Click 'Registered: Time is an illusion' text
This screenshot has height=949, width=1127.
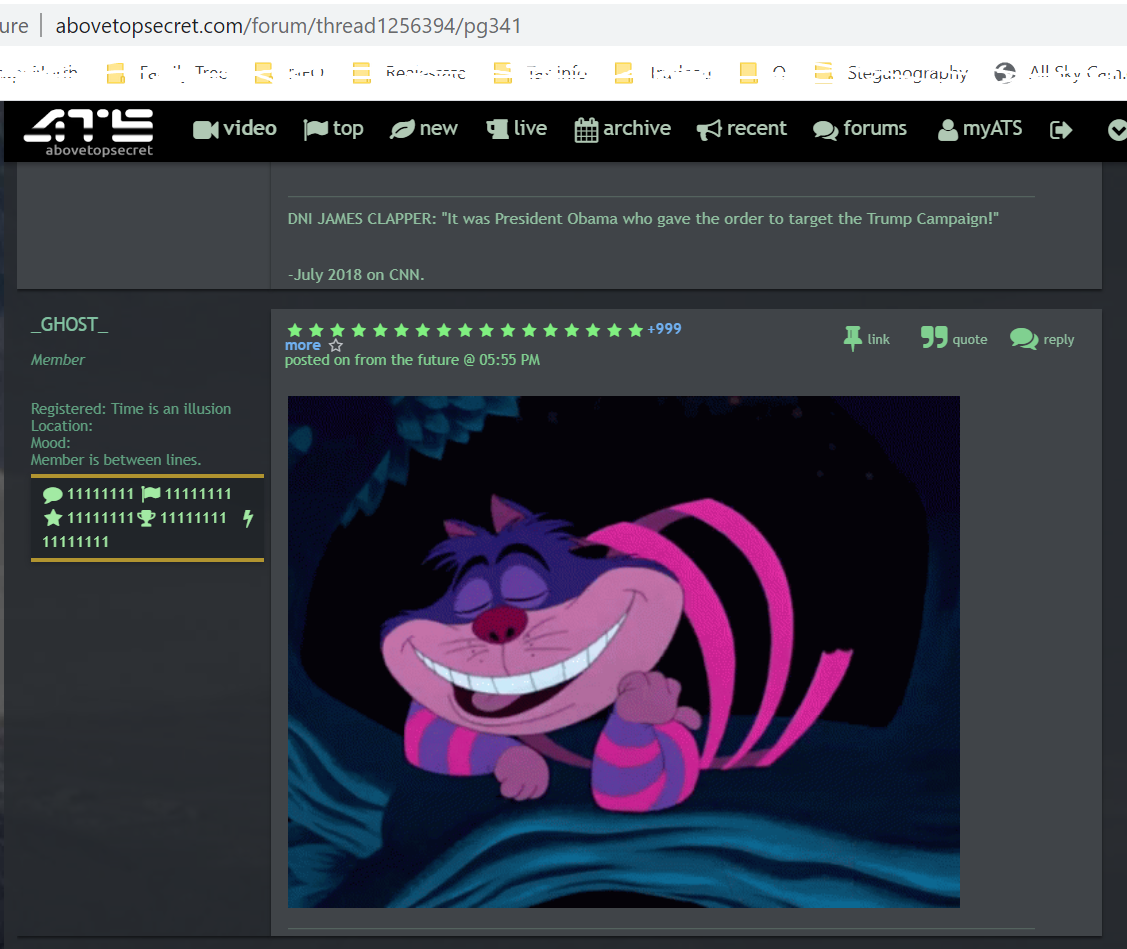pos(131,408)
